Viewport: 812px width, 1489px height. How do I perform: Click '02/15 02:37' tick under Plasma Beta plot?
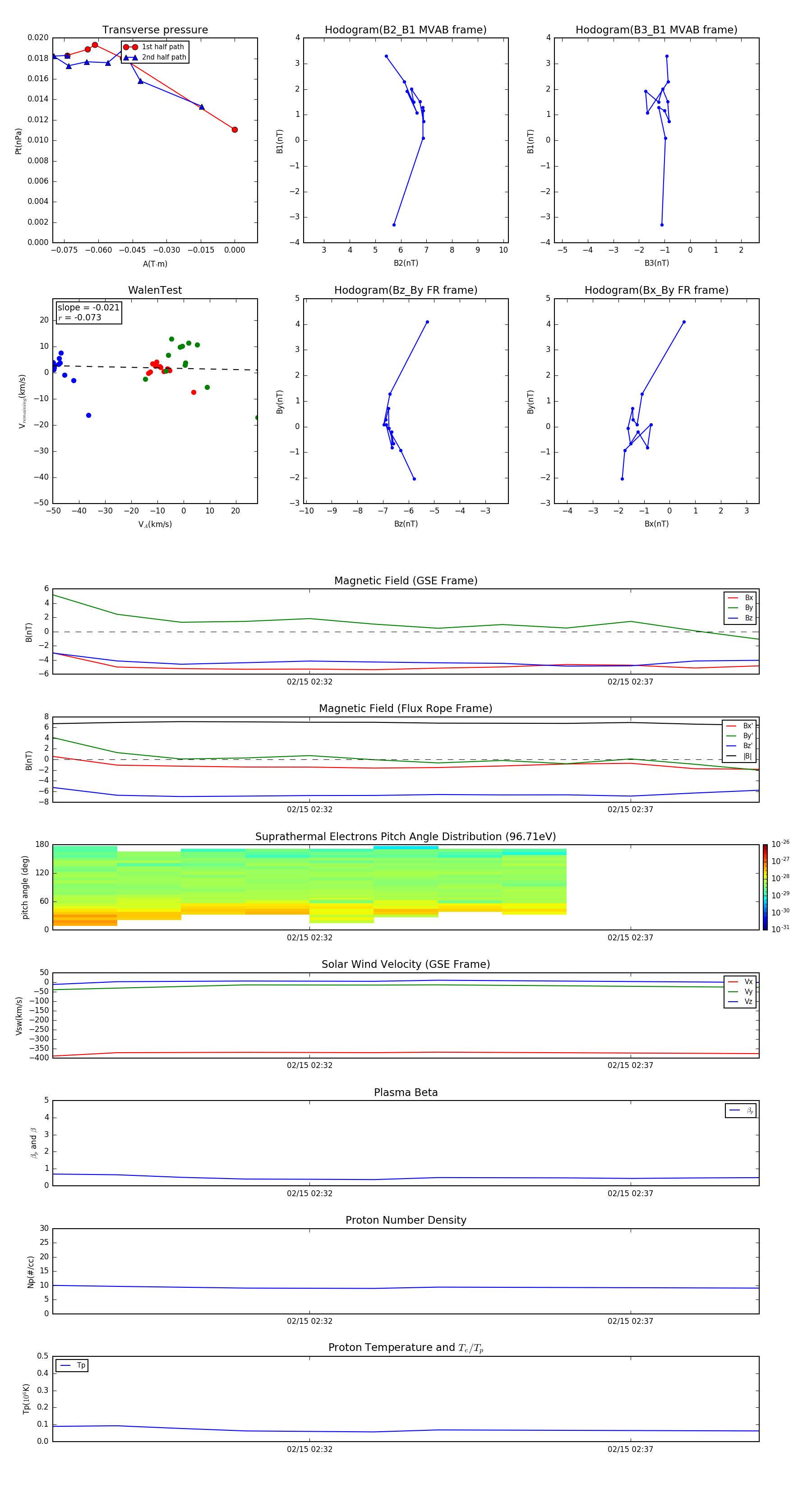(x=631, y=1193)
